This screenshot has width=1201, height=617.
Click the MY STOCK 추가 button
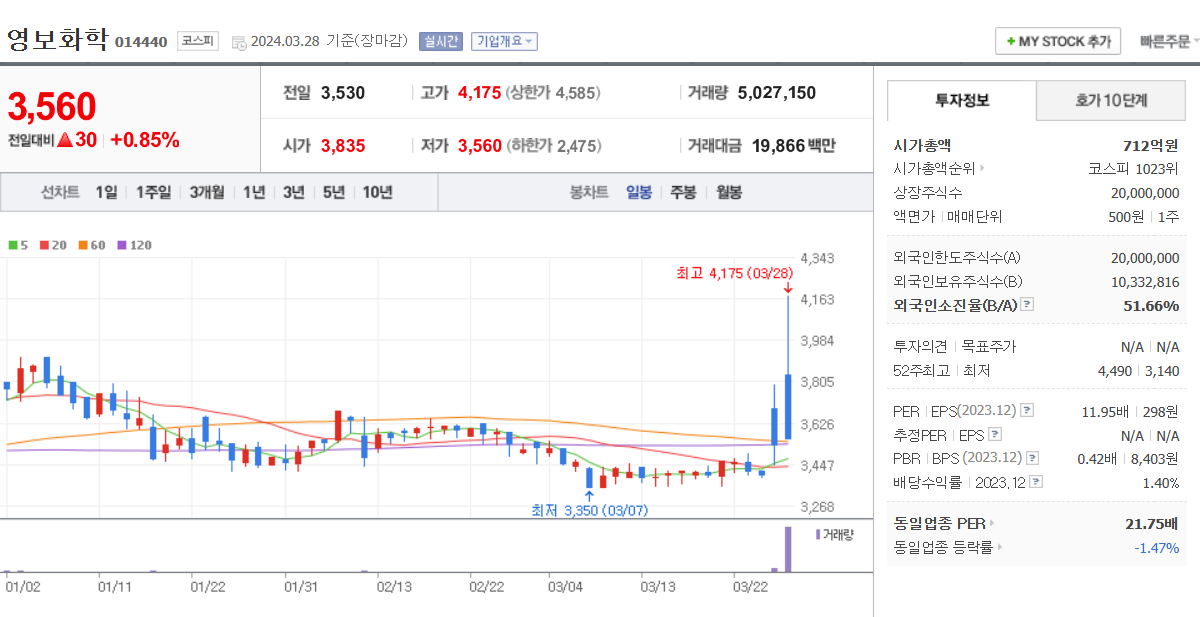click(1058, 42)
